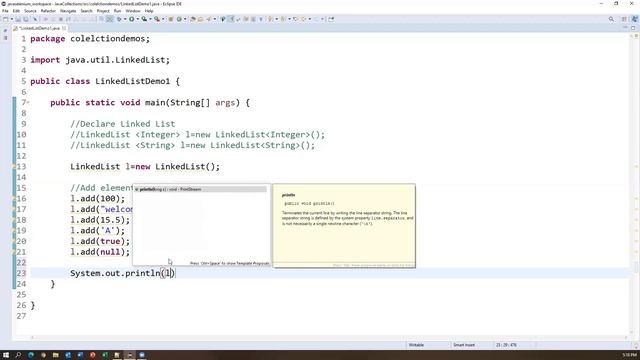
Task: Click the Search magnifier at top right
Action: click(611, 19)
